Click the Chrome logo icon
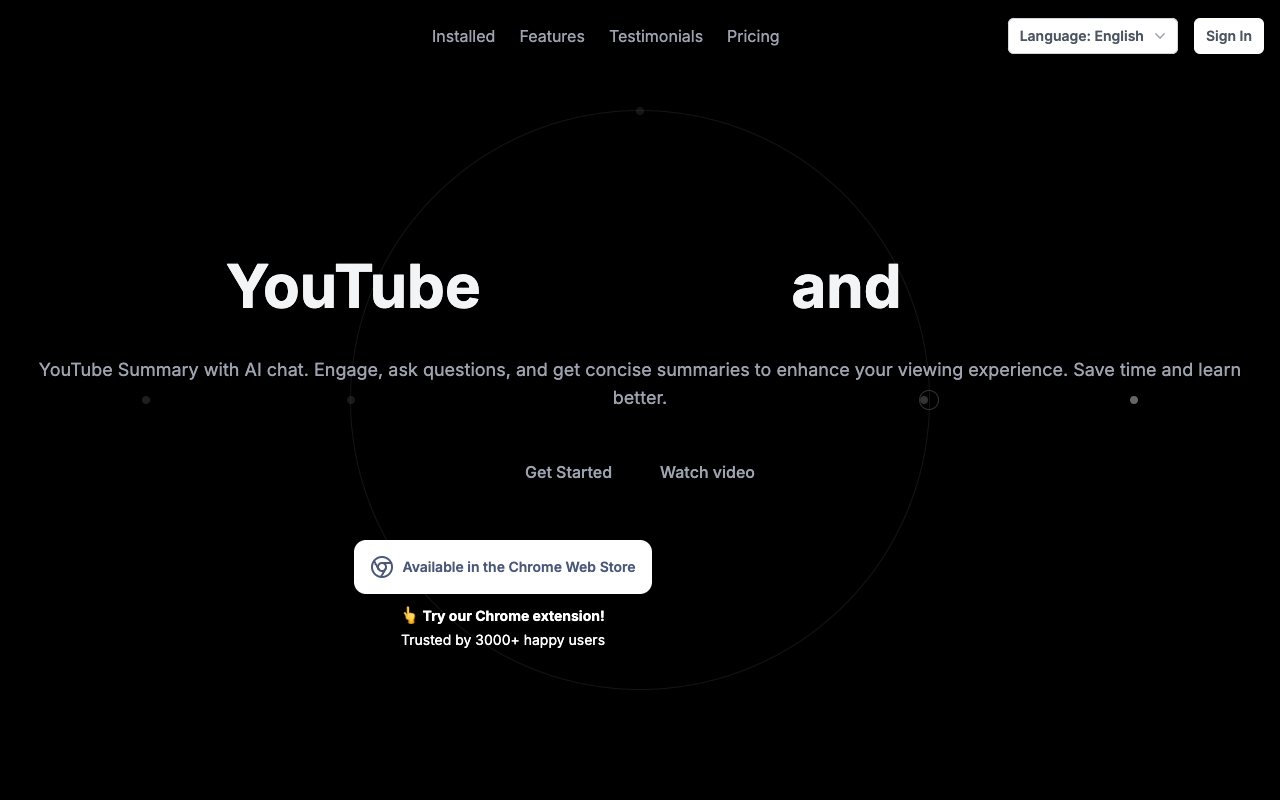Viewport: 1280px width, 800px height. coord(382,567)
